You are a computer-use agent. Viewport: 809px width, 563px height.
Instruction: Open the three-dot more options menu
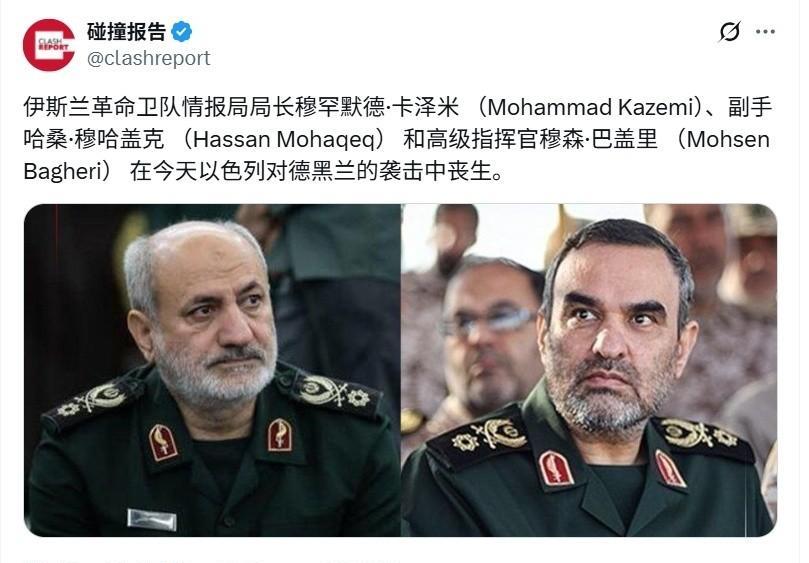[x=765, y=31]
